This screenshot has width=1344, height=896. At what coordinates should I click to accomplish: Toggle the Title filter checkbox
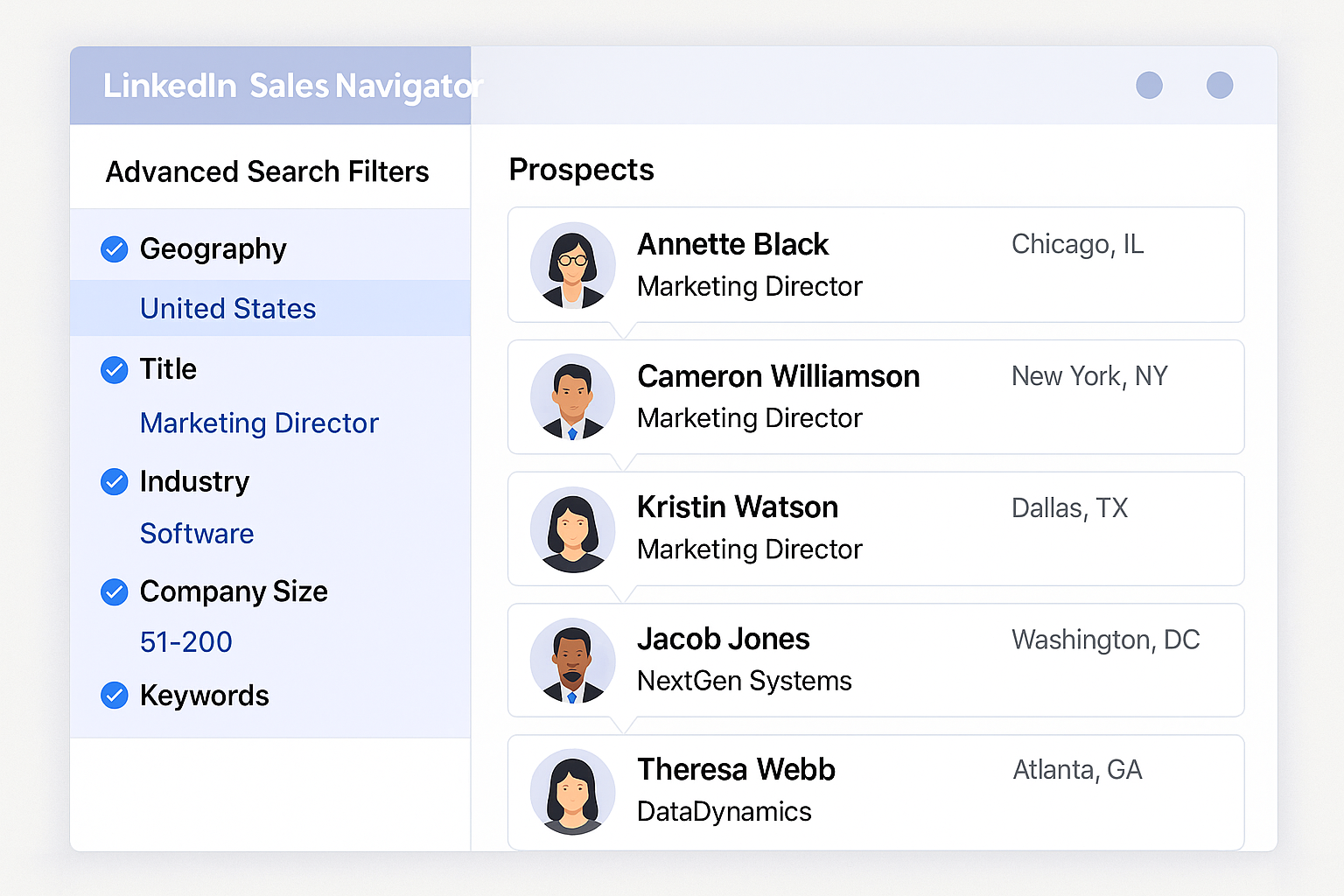(x=115, y=370)
